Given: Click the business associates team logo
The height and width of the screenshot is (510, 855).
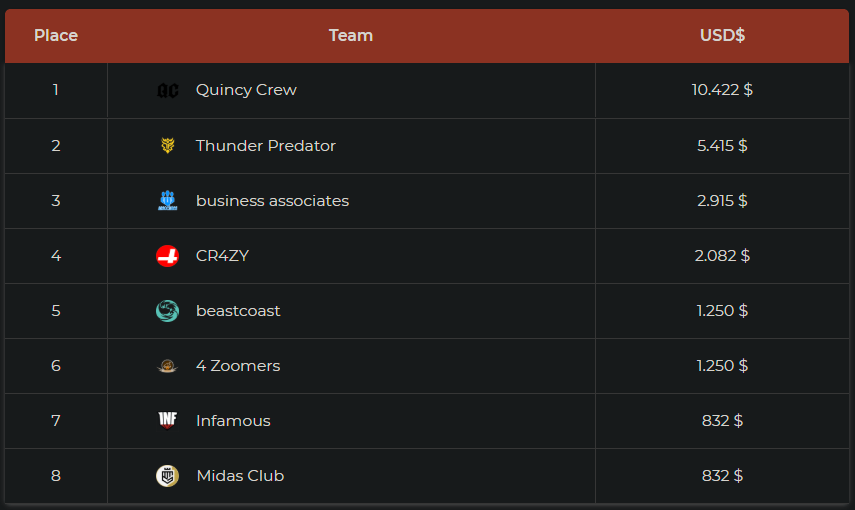Looking at the screenshot, I should [x=168, y=201].
